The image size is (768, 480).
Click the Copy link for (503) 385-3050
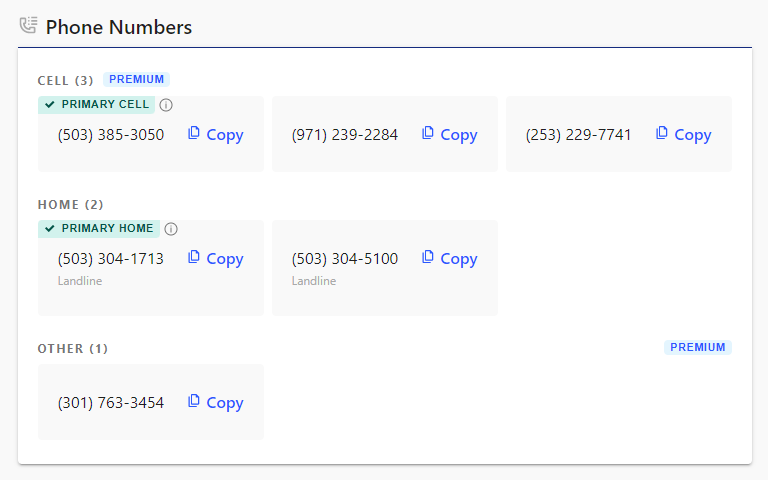click(216, 134)
